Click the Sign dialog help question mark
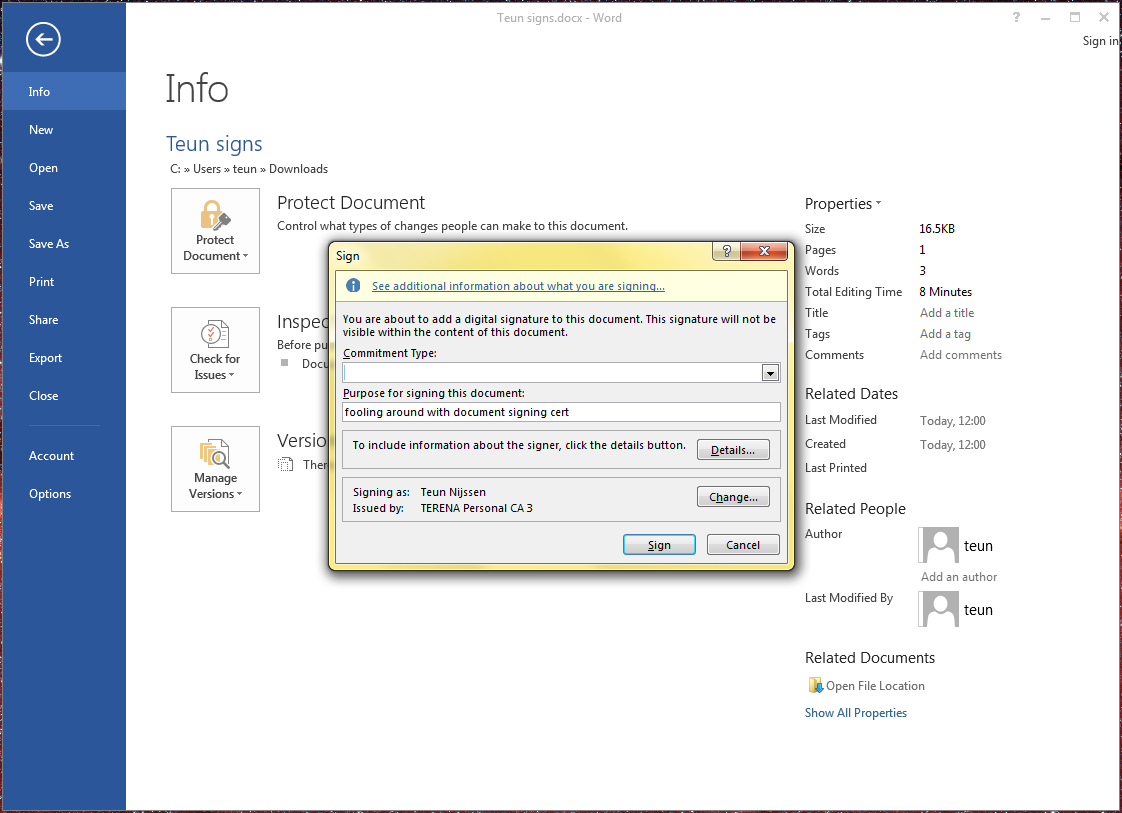Image resolution: width=1122 pixels, height=813 pixels. tap(727, 251)
